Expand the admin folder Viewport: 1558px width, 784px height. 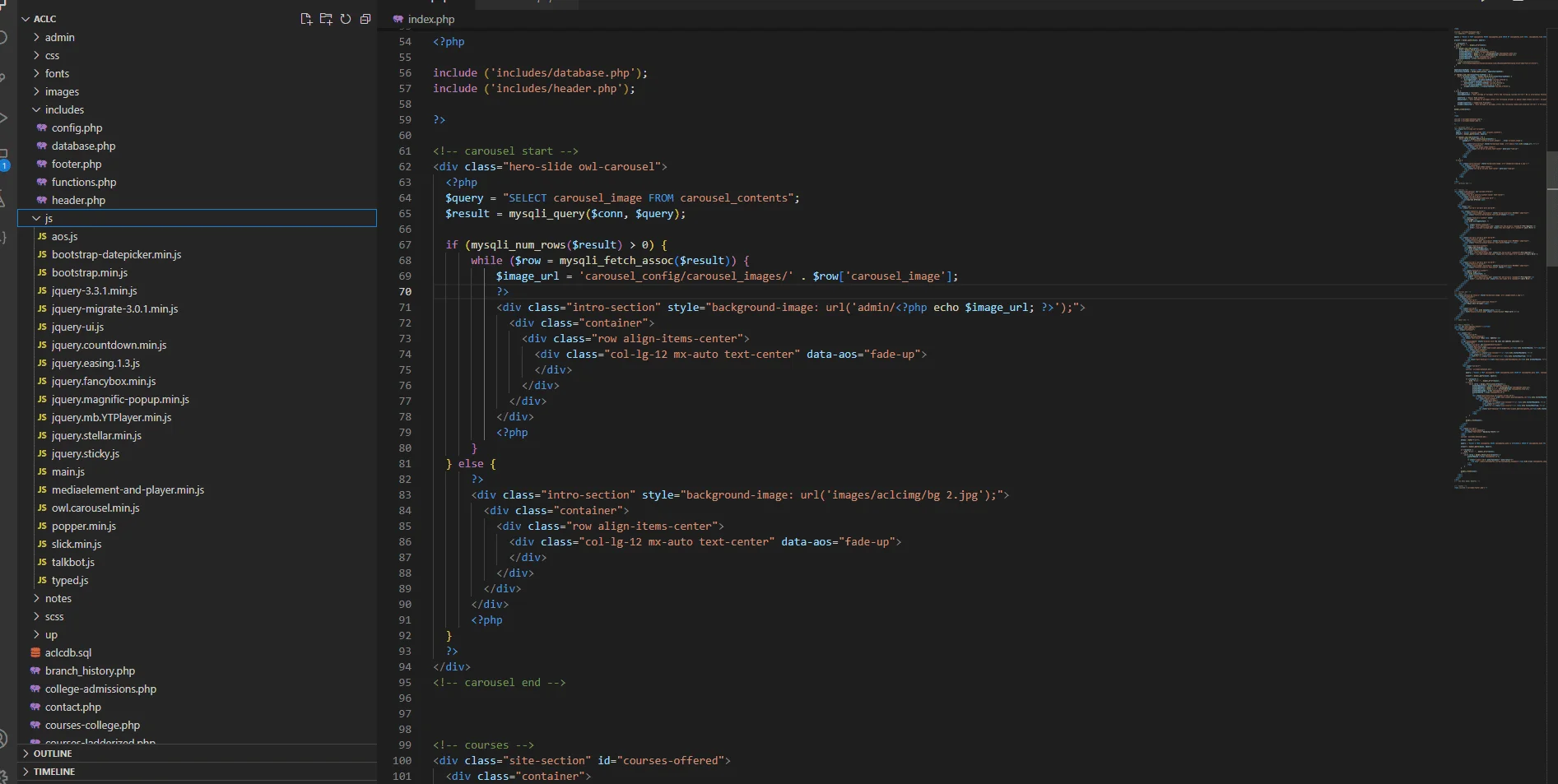click(36, 37)
